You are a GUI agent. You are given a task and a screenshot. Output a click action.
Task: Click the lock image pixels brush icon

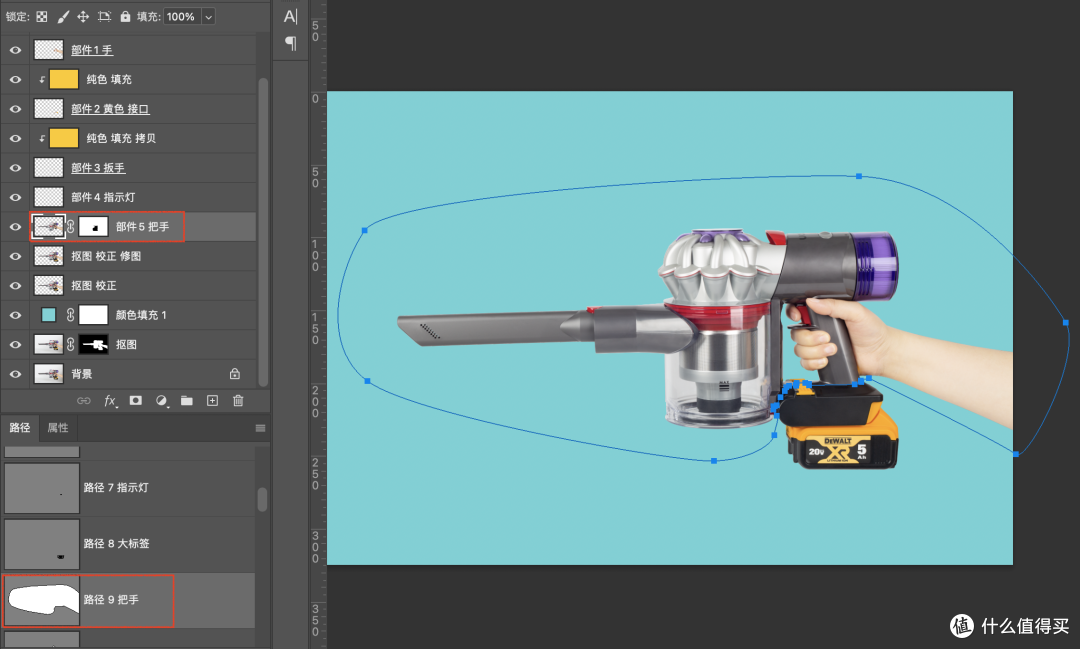pyautogui.click(x=63, y=17)
